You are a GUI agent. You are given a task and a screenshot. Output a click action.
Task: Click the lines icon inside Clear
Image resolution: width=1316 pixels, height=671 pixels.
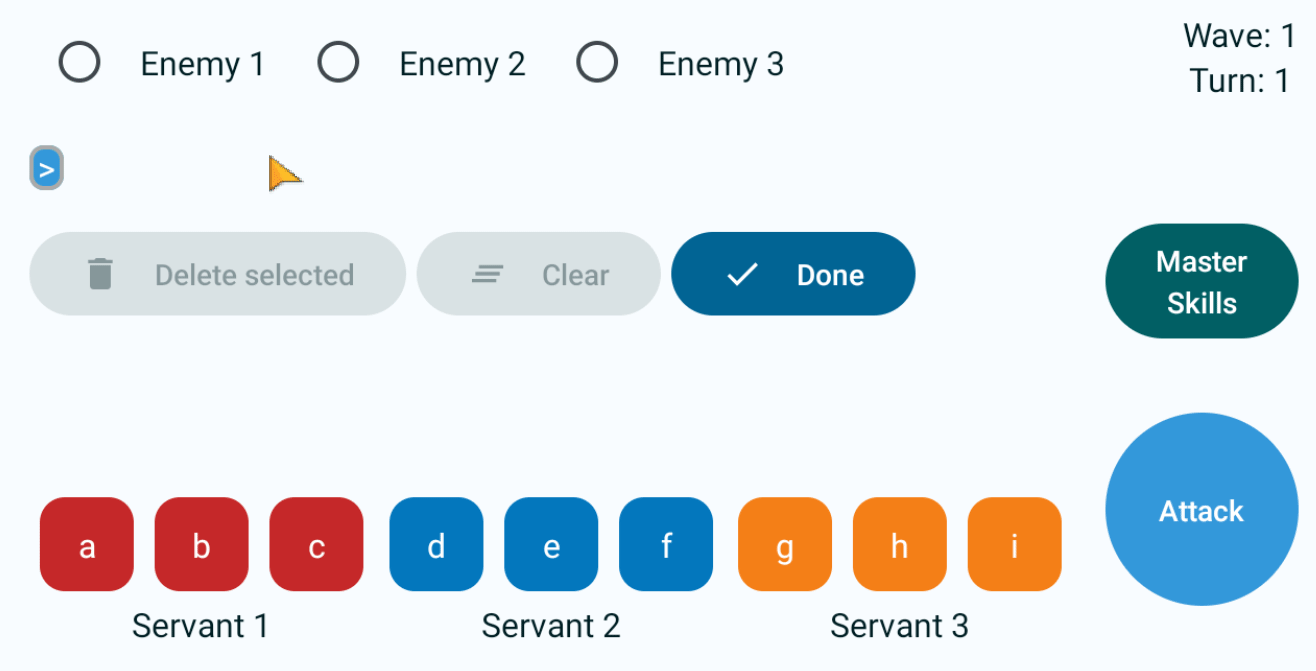486,274
